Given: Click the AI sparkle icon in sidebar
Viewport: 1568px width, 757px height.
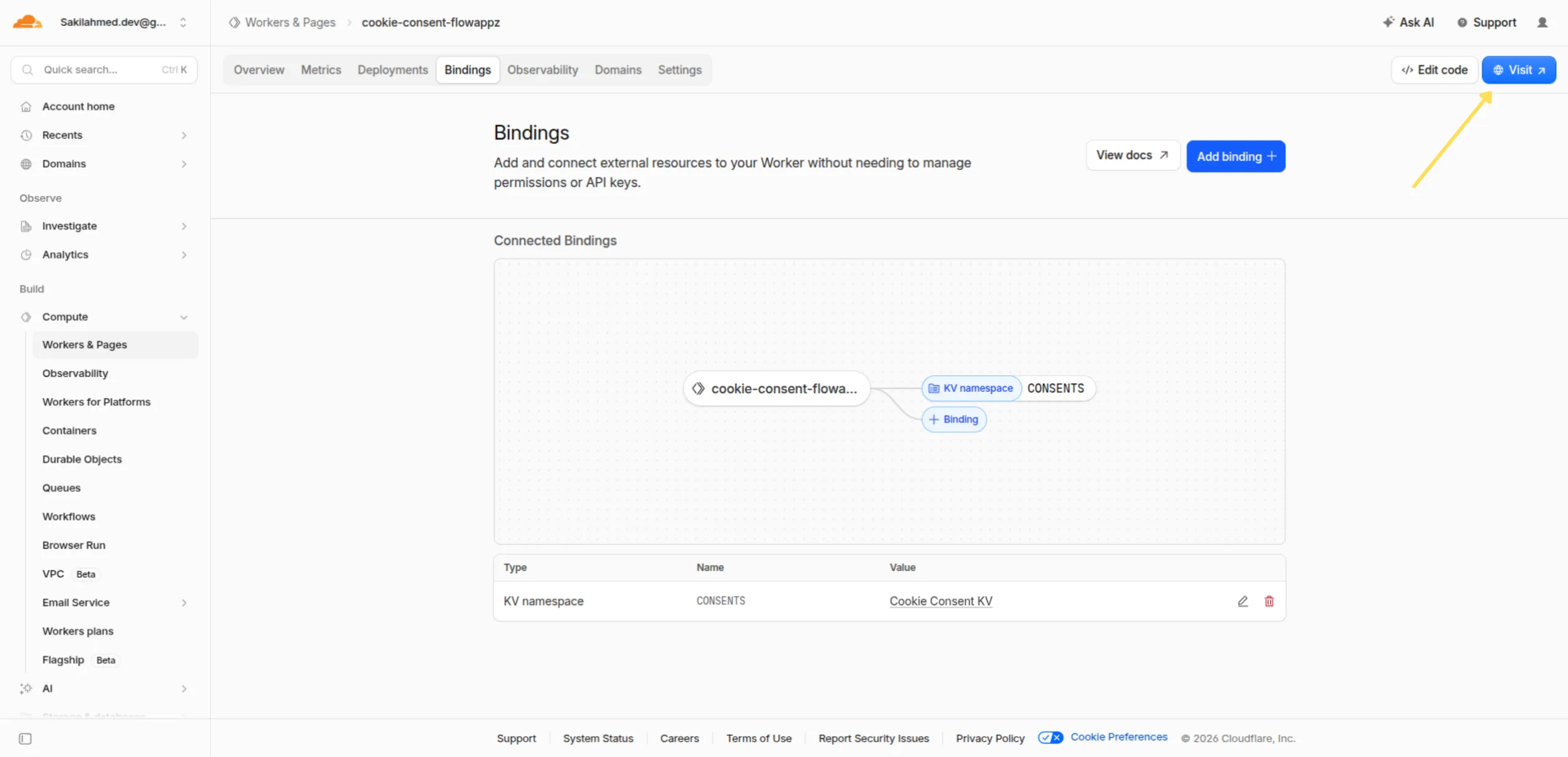Looking at the screenshot, I should [x=26, y=688].
